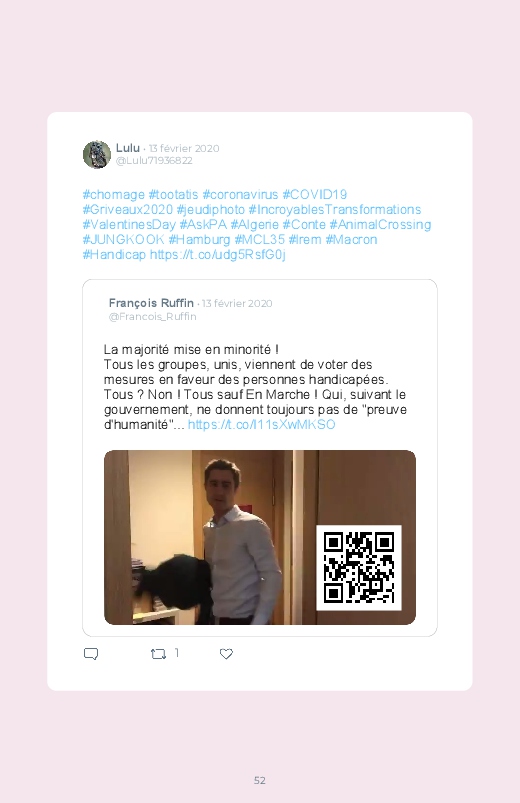Open the #Griveaux2020 hashtag

click(x=128, y=210)
